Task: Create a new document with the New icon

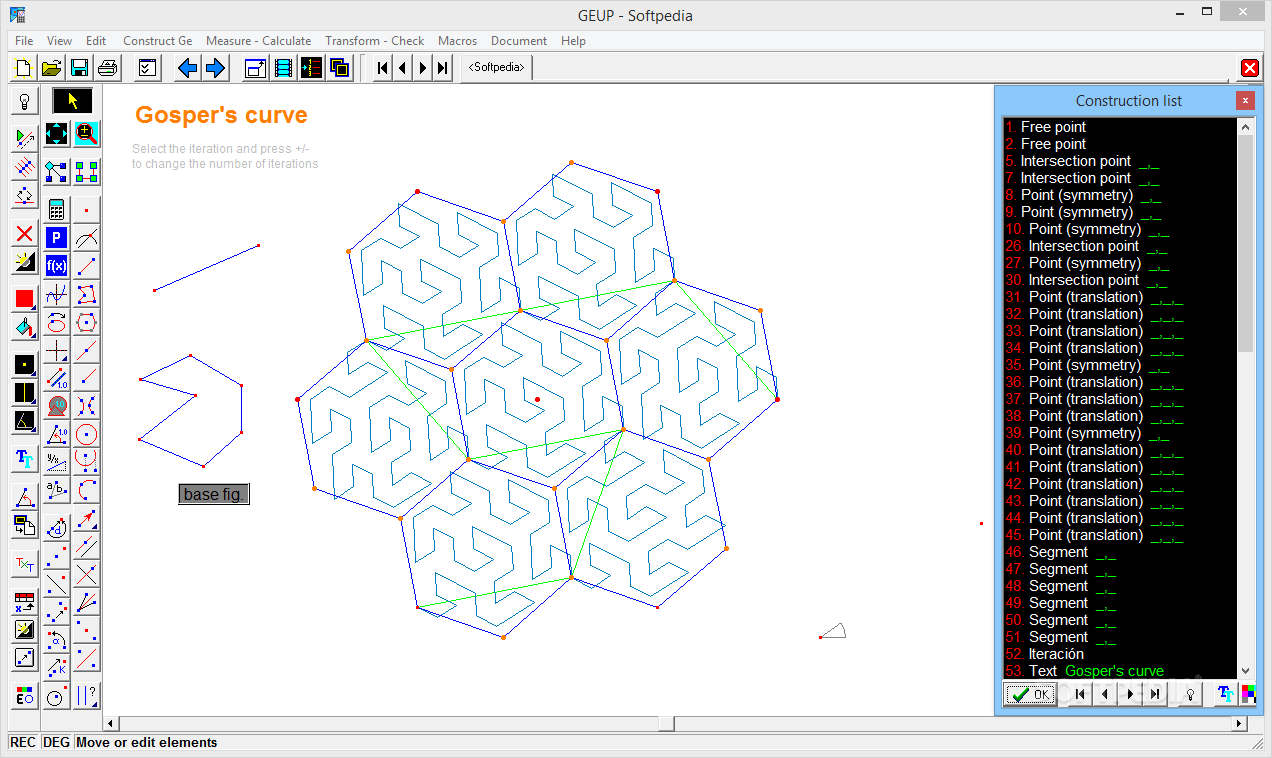Action: pos(24,68)
